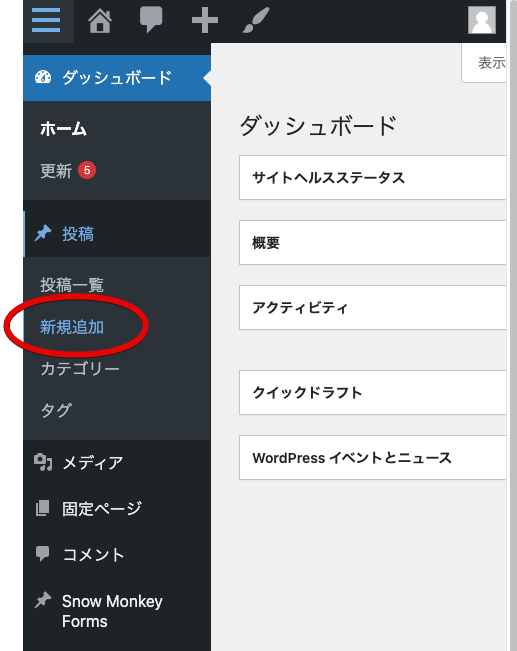Viewport: 517px width, 651px height.
Task: Click 更新 with badge 5
Action: 68,171
